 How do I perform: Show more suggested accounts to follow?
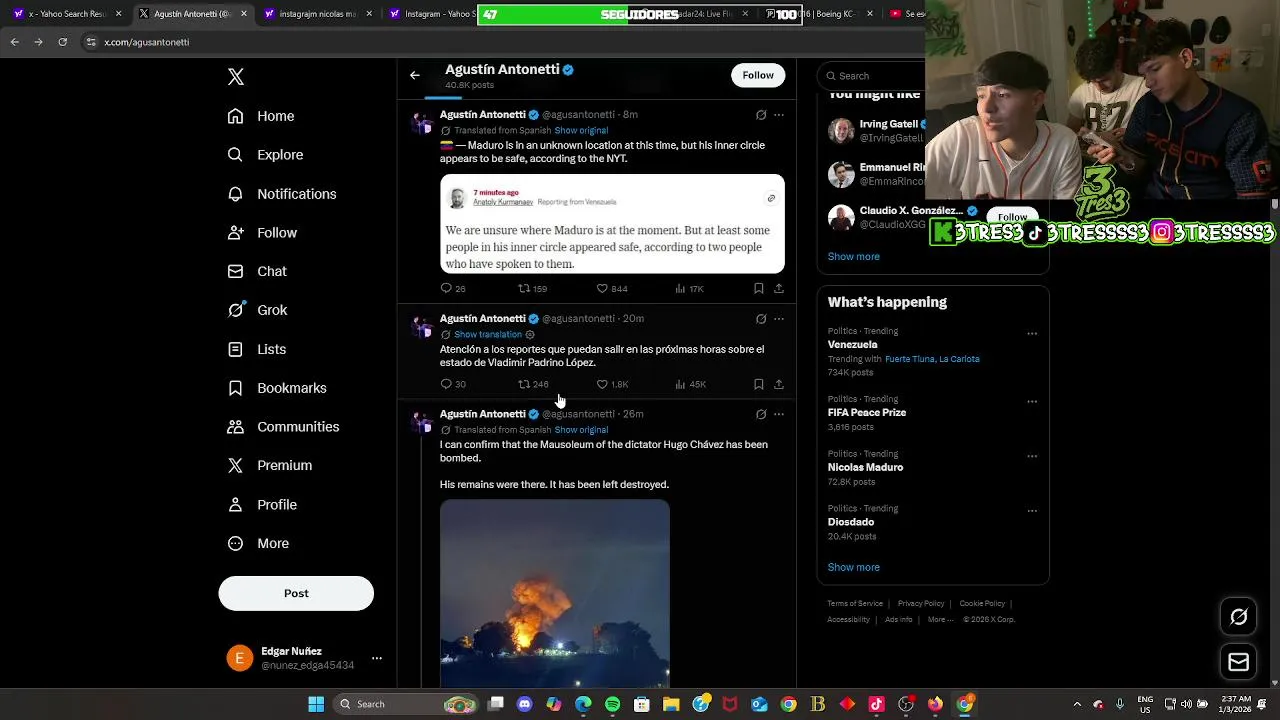coord(854,257)
